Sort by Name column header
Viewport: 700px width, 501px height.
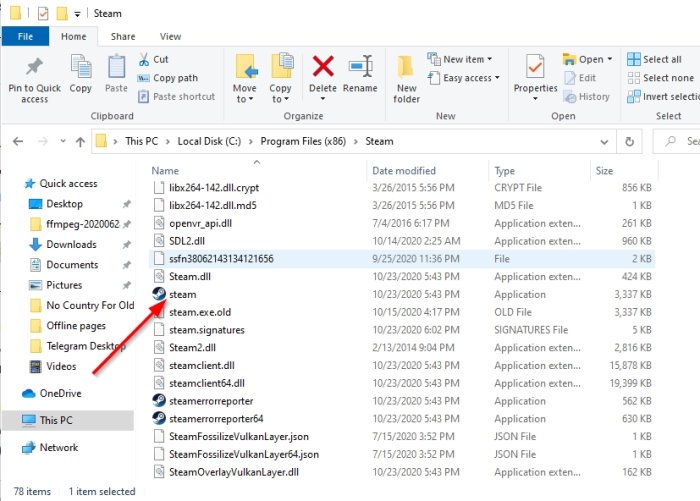pyautogui.click(x=165, y=171)
